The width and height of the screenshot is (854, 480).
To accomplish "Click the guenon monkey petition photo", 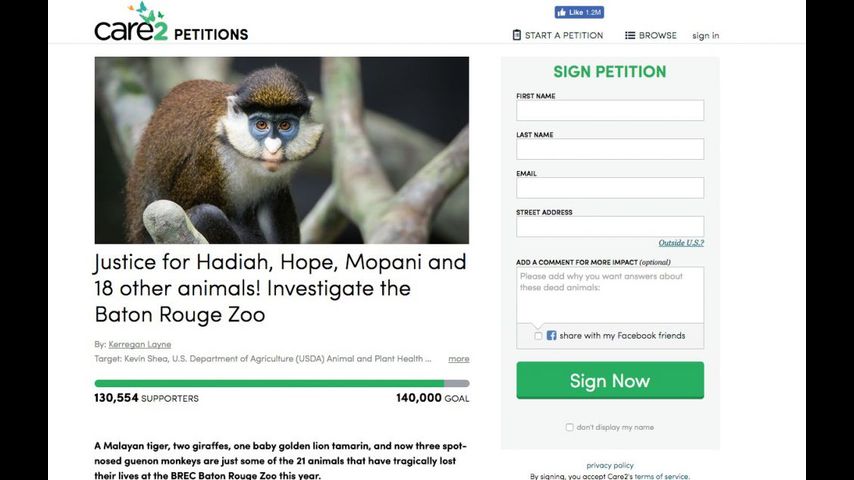I will [281, 150].
